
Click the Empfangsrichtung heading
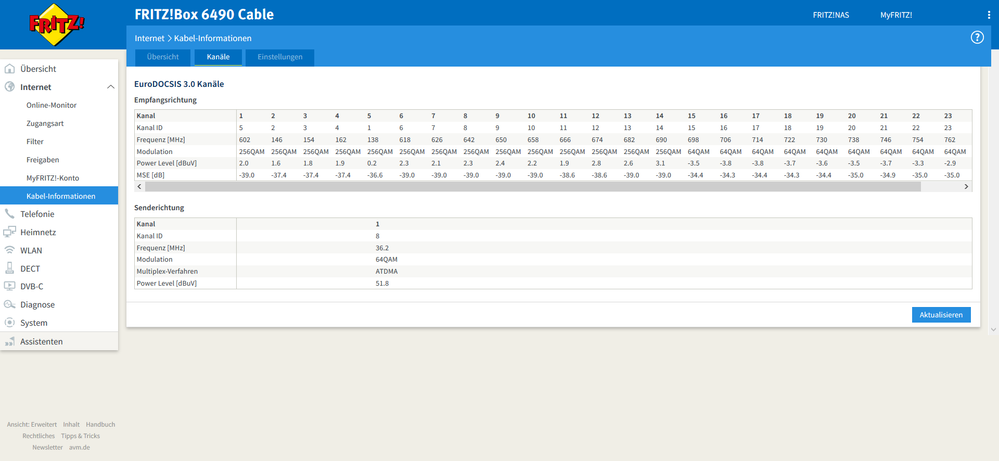pos(166,100)
